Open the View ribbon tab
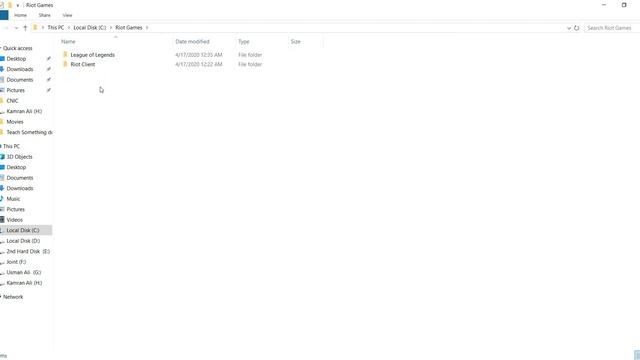Screen dimensions: 640x360 point(67,15)
